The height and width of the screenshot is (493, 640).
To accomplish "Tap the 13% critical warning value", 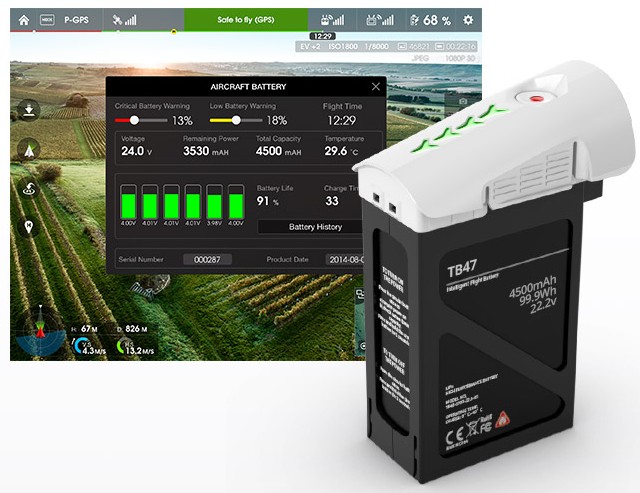I will 182,120.
